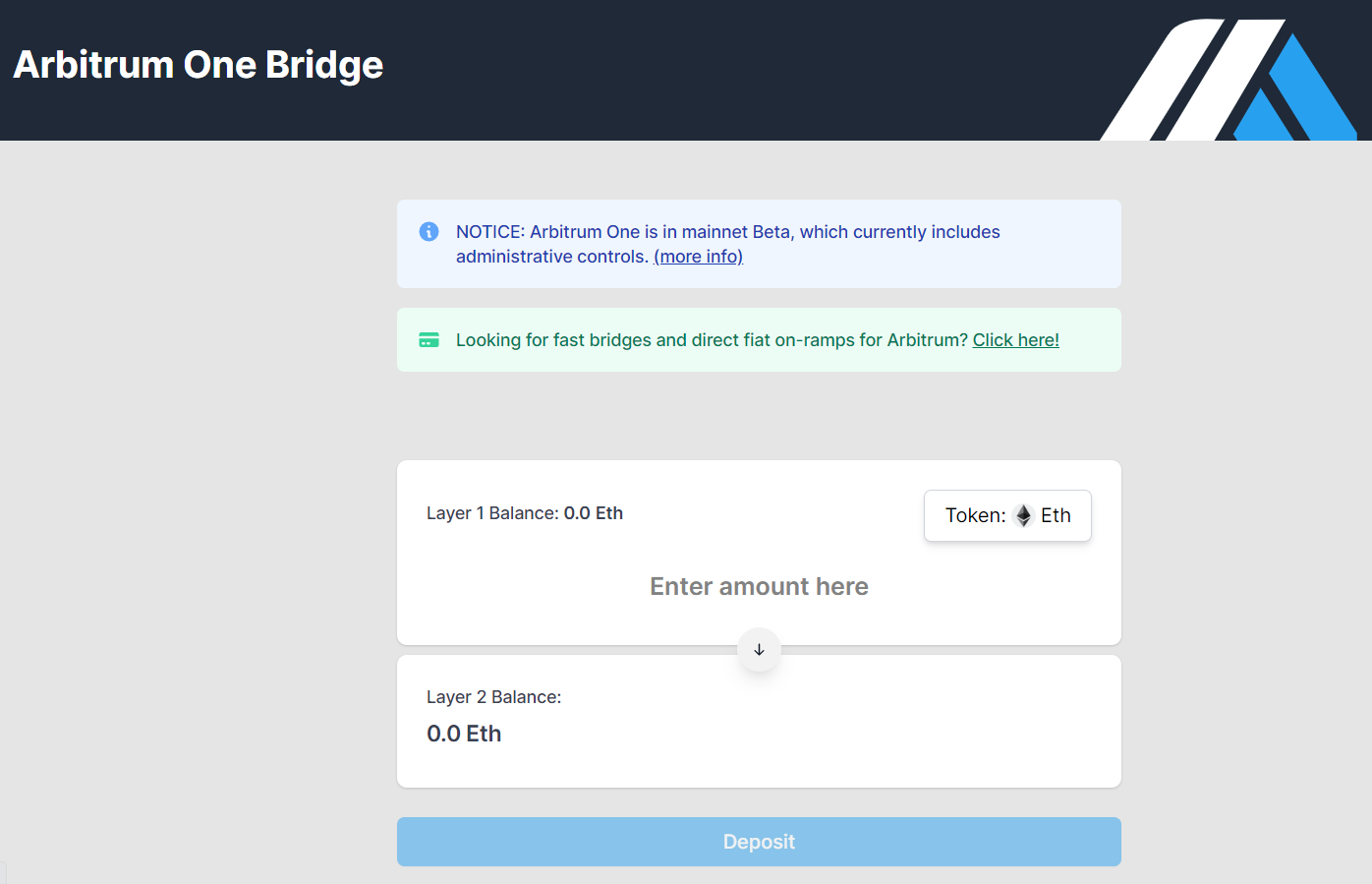Click the green credit card icon
The height and width of the screenshot is (884, 1372).
pyautogui.click(x=429, y=340)
